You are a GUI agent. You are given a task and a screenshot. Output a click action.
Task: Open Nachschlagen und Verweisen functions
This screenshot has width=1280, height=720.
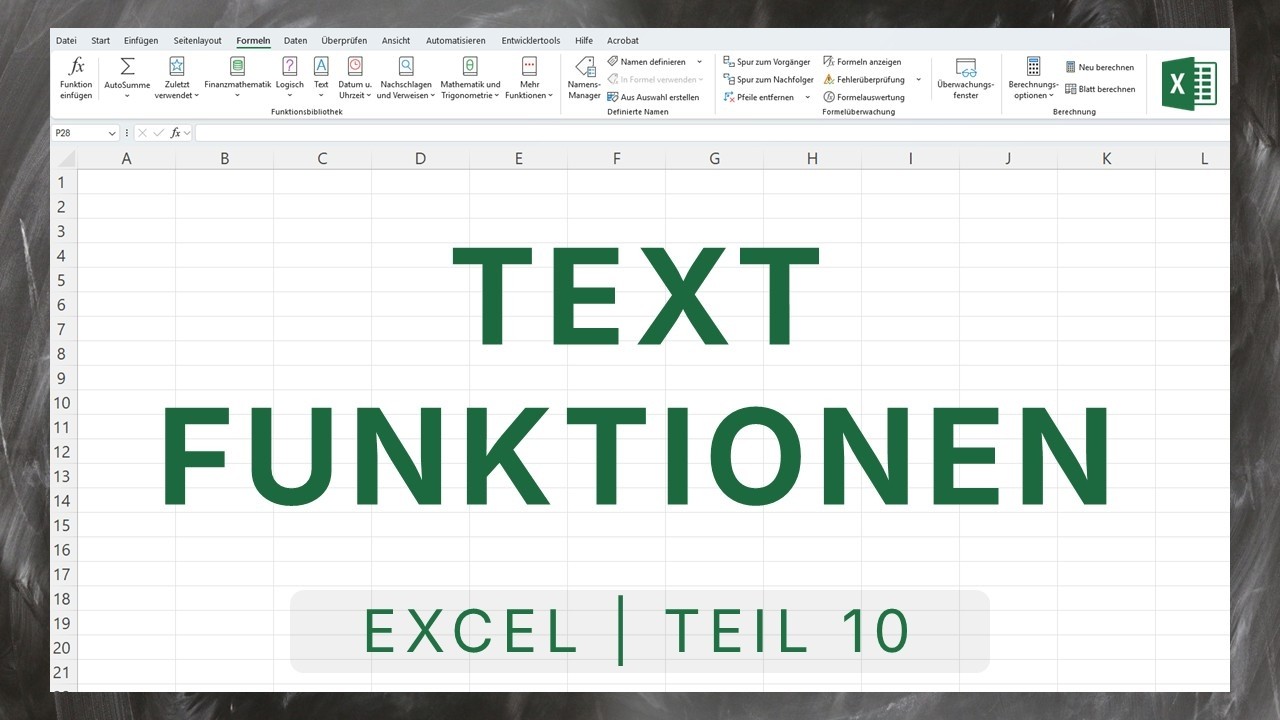[406, 78]
